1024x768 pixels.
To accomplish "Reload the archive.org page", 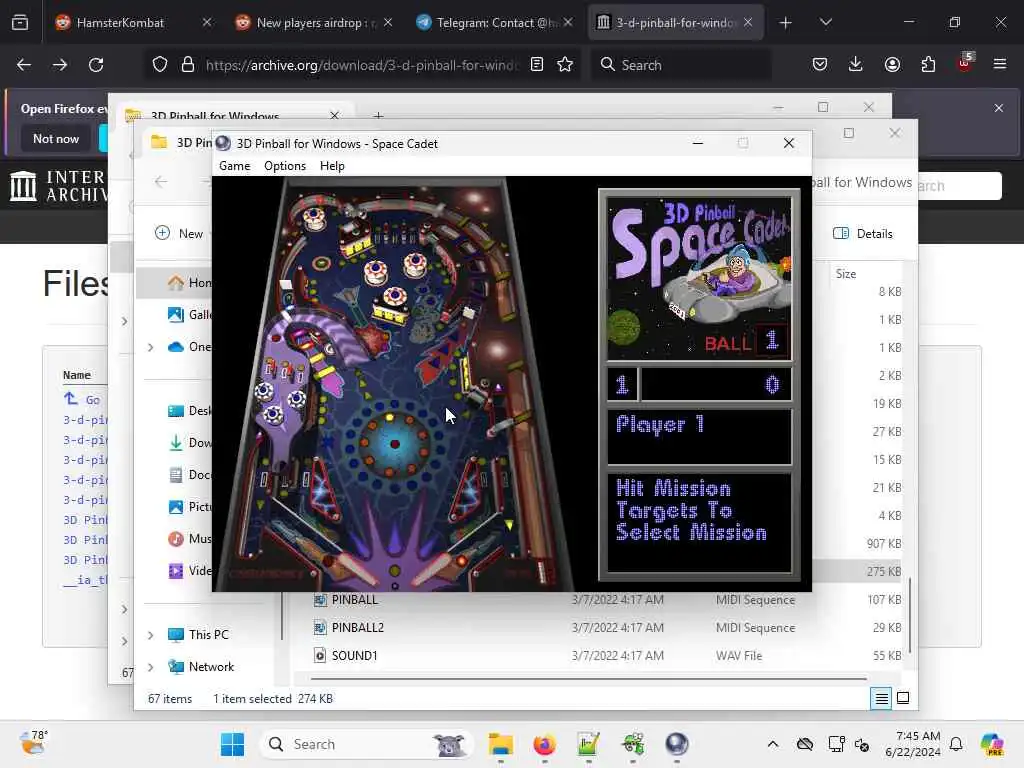I will pyautogui.click(x=96, y=65).
